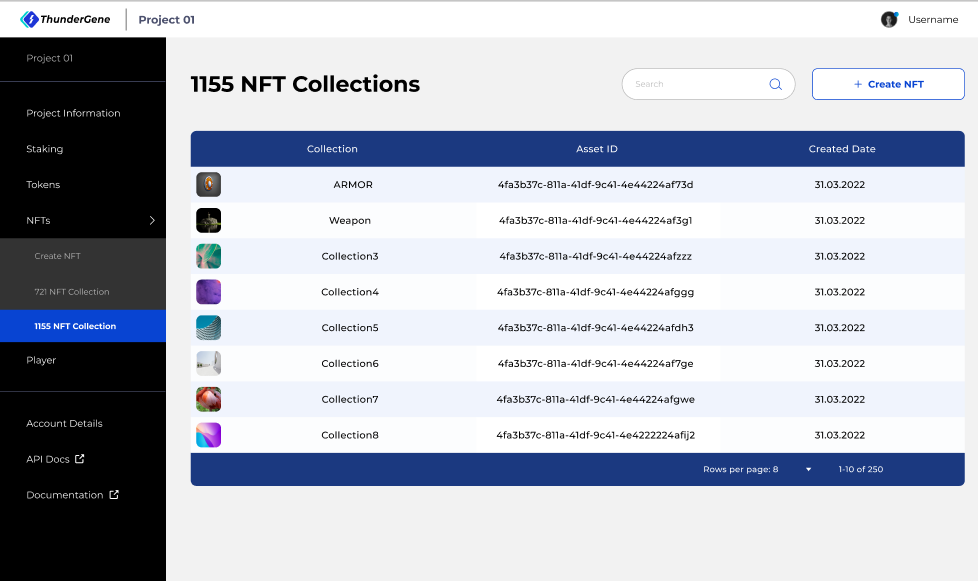Click the ThunderGene logo icon
The image size is (978, 581).
tap(29, 19)
